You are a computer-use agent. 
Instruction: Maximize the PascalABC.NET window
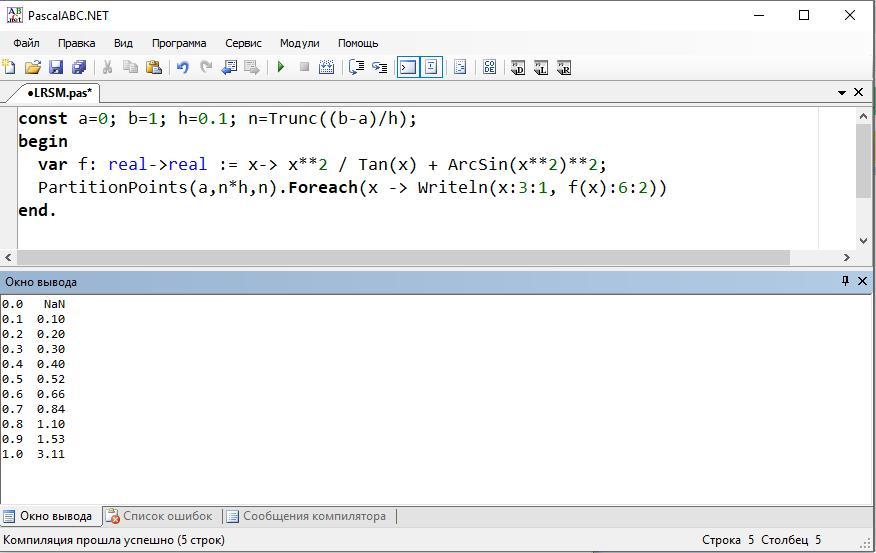point(804,15)
